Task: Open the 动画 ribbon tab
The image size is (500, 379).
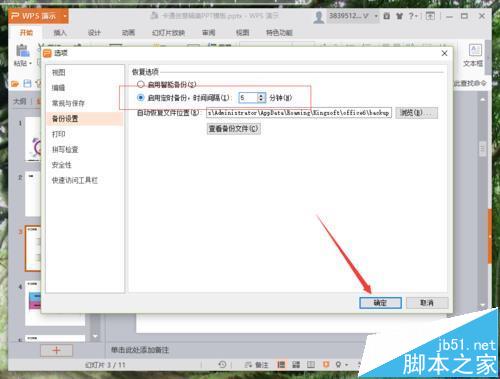Action: coord(128,32)
